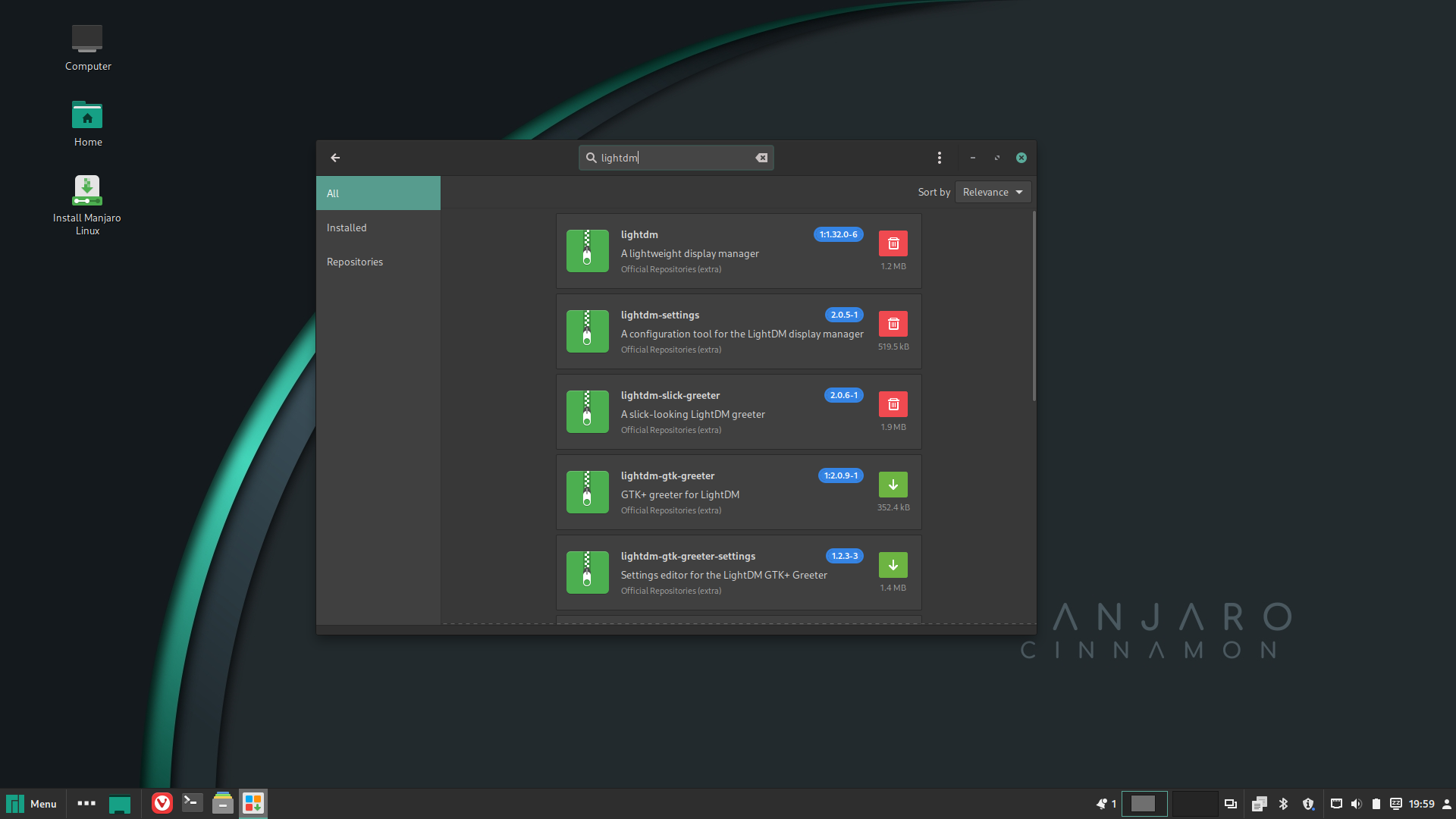1456x819 pixels.
Task: Uninstall lightdm-slick-greeter via trash icon
Action: 893,404
